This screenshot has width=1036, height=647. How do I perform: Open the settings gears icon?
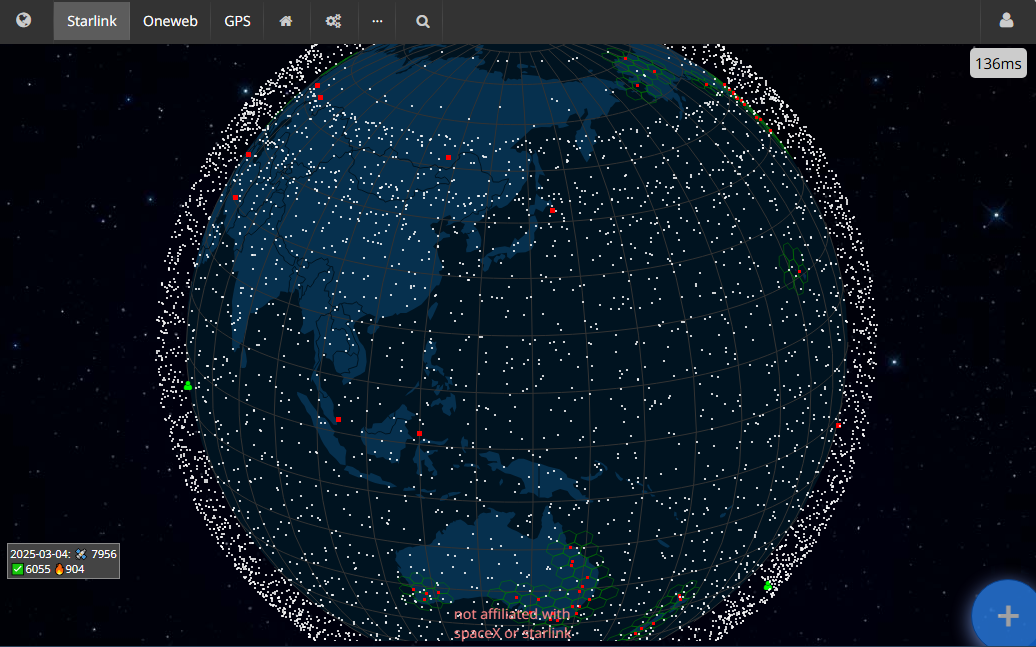click(x=333, y=21)
